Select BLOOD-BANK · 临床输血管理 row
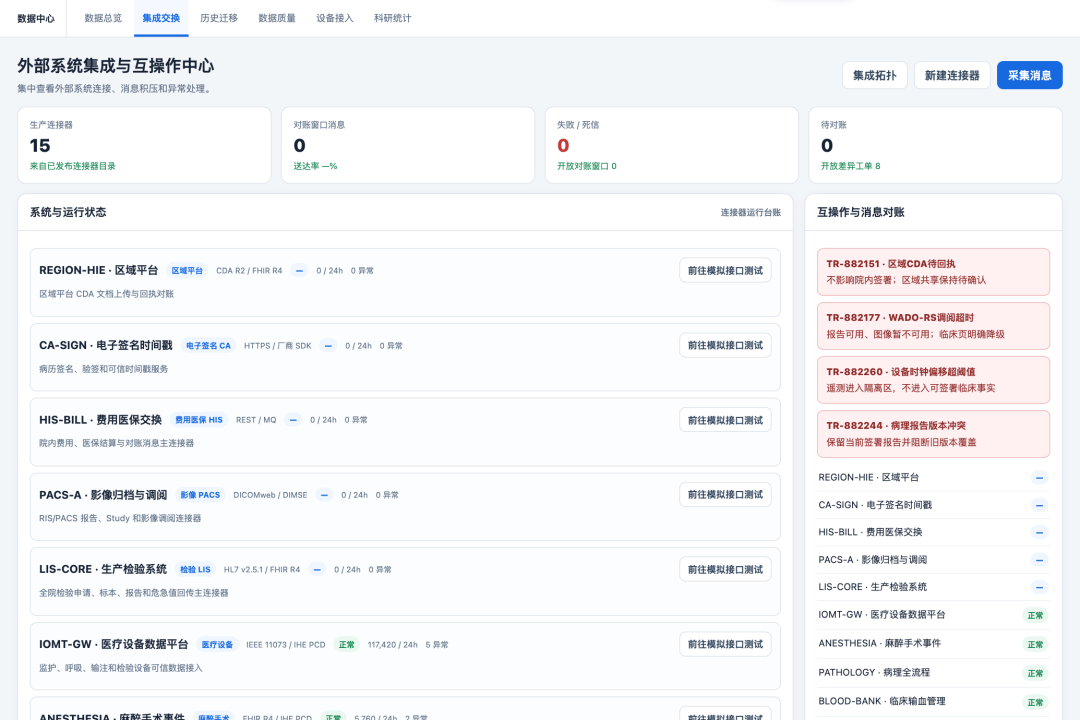 tap(933, 701)
